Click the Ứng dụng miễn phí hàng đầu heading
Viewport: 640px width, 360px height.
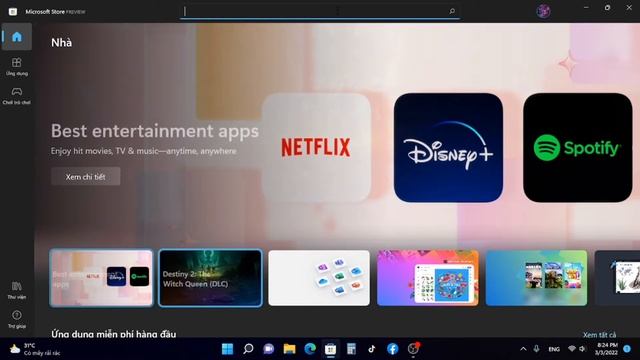(x=114, y=334)
